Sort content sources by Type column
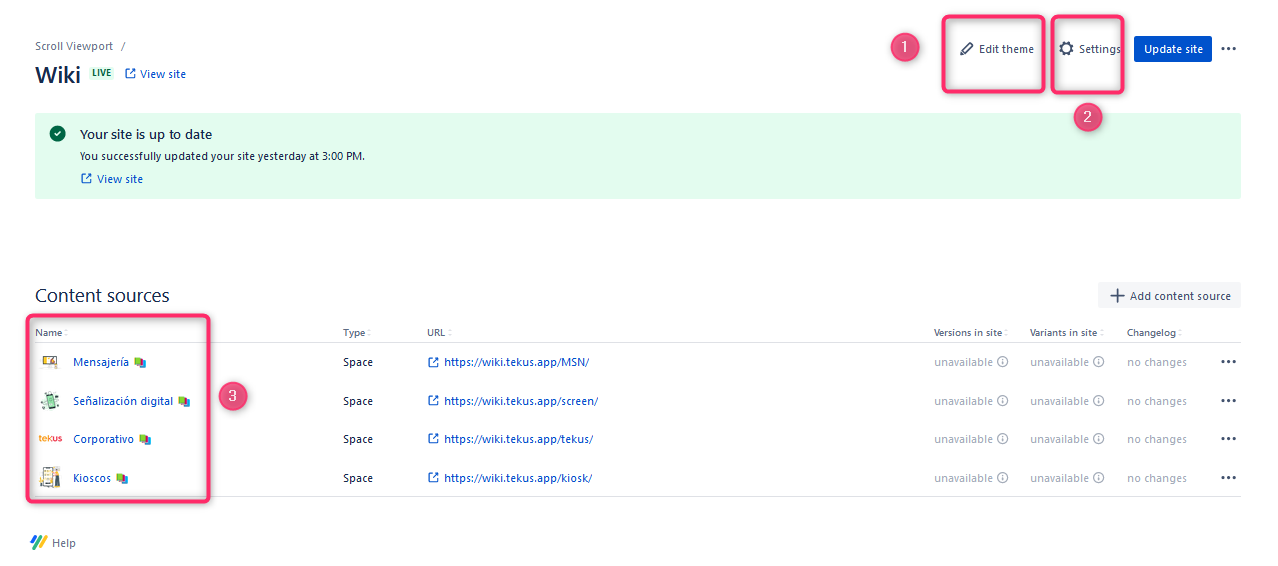1278x566 pixels. 355,333
